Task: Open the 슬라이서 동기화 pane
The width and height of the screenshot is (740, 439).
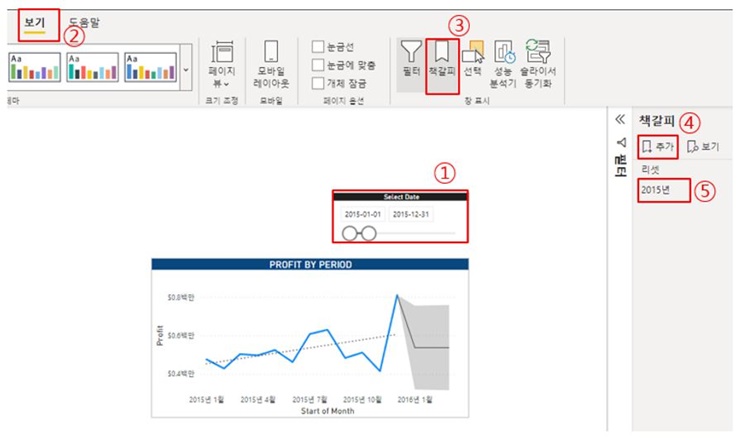Action: click(538, 64)
